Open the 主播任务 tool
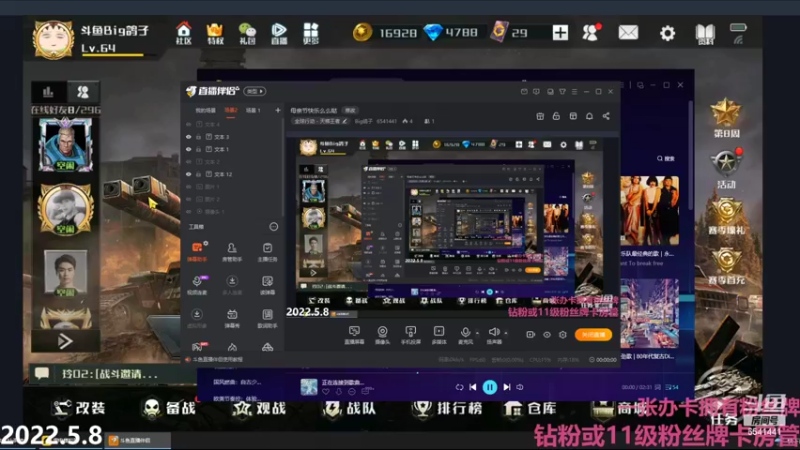 (267, 252)
